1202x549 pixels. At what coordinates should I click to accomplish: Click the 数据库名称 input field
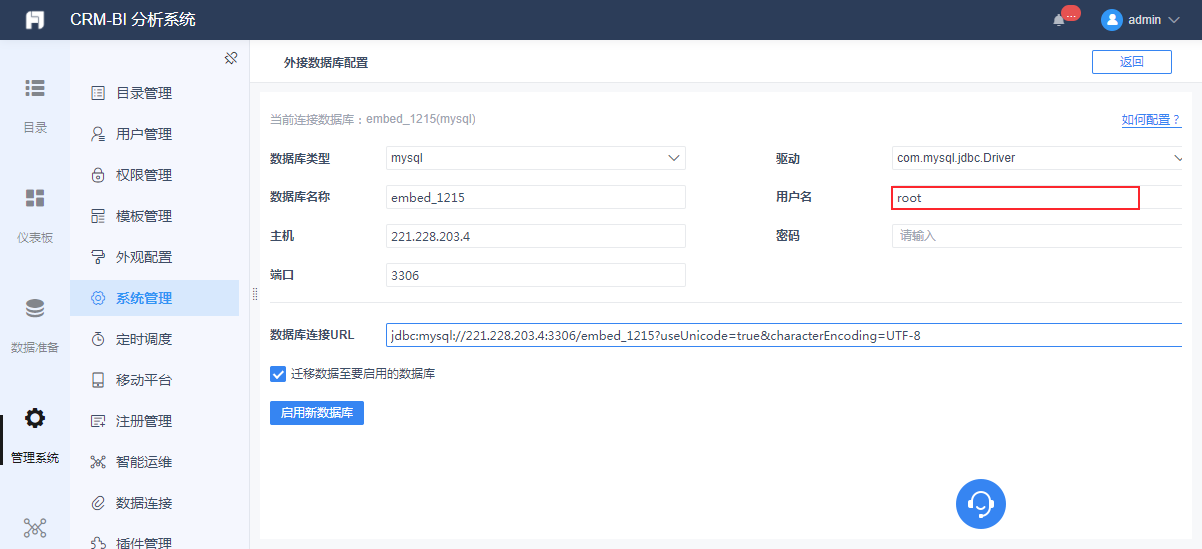click(536, 197)
